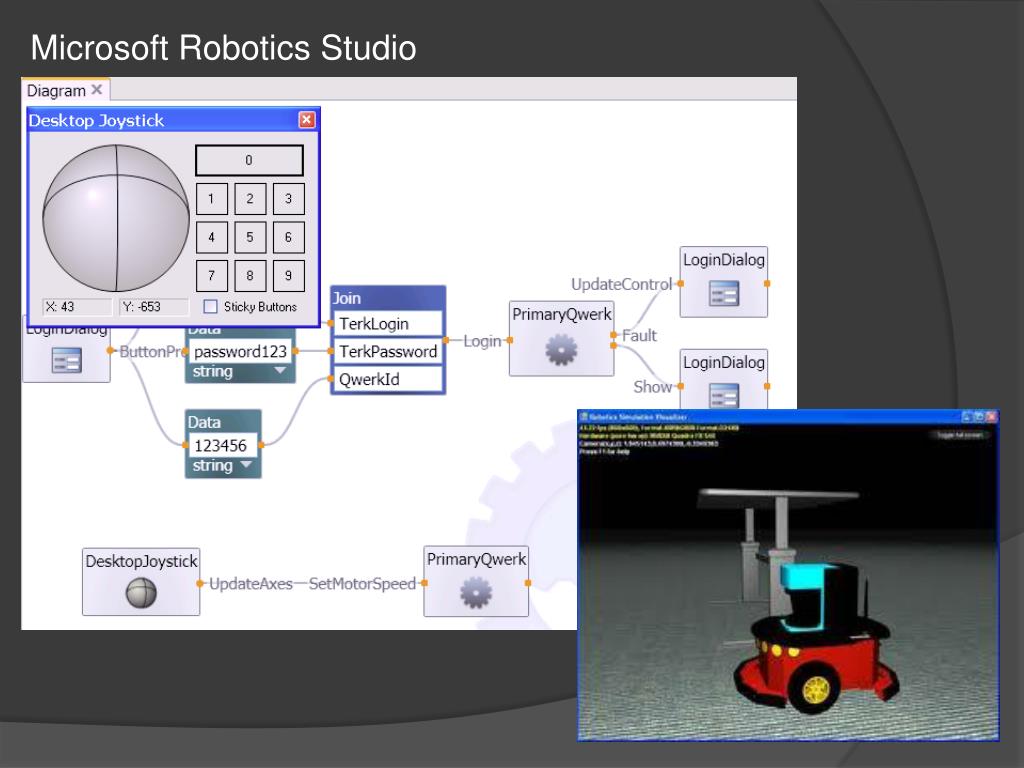Select the Data block header above 123456

pyautogui.click(x=223, y=422)
